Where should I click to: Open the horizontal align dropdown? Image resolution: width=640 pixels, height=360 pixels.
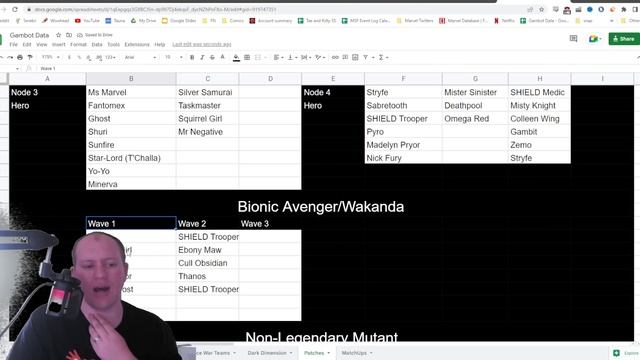click(x=279, y=58)
